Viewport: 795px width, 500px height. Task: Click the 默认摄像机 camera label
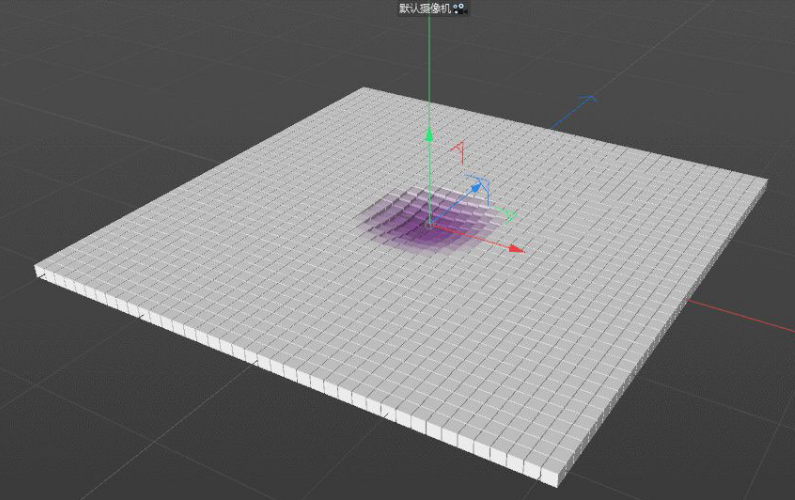tap(425, 8)
